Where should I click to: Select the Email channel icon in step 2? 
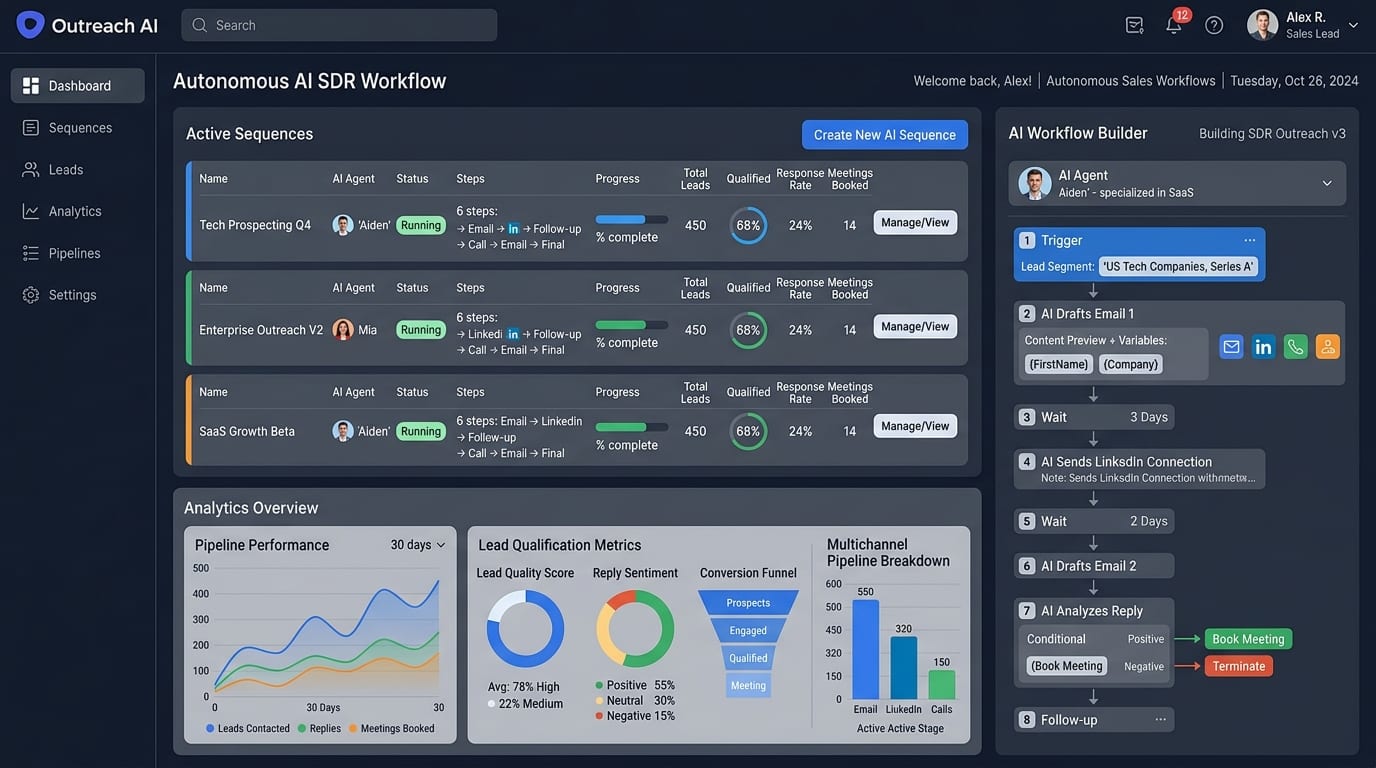[x=1232, y=347]
